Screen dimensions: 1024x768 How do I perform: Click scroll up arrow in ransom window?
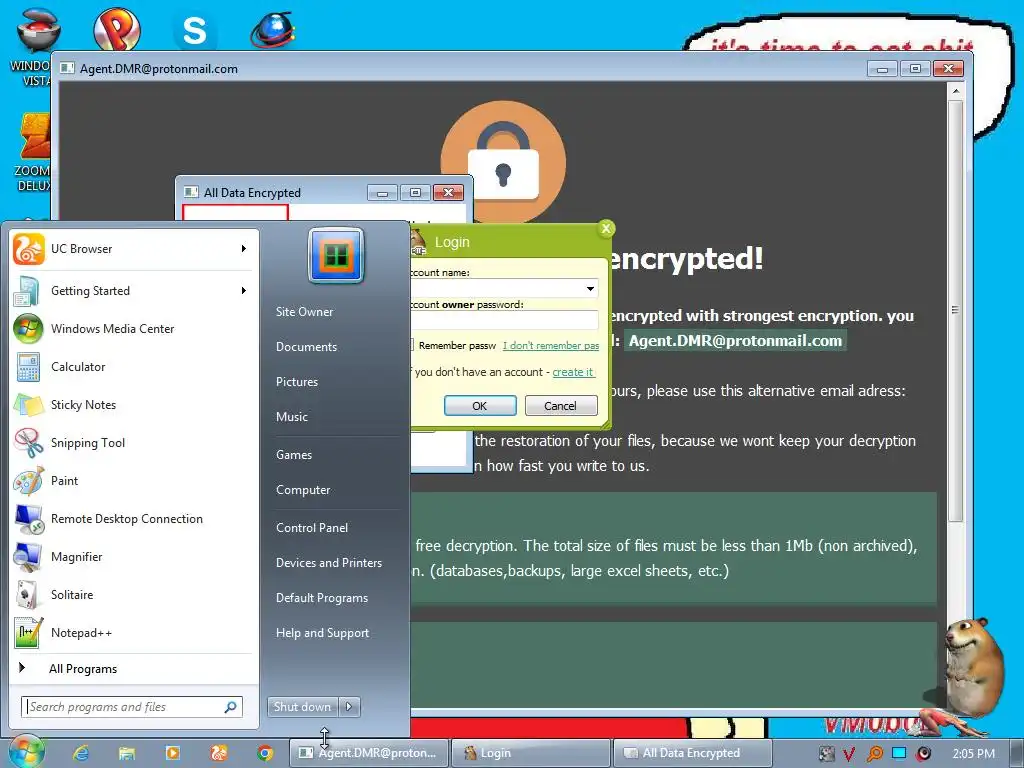[955, 91]
